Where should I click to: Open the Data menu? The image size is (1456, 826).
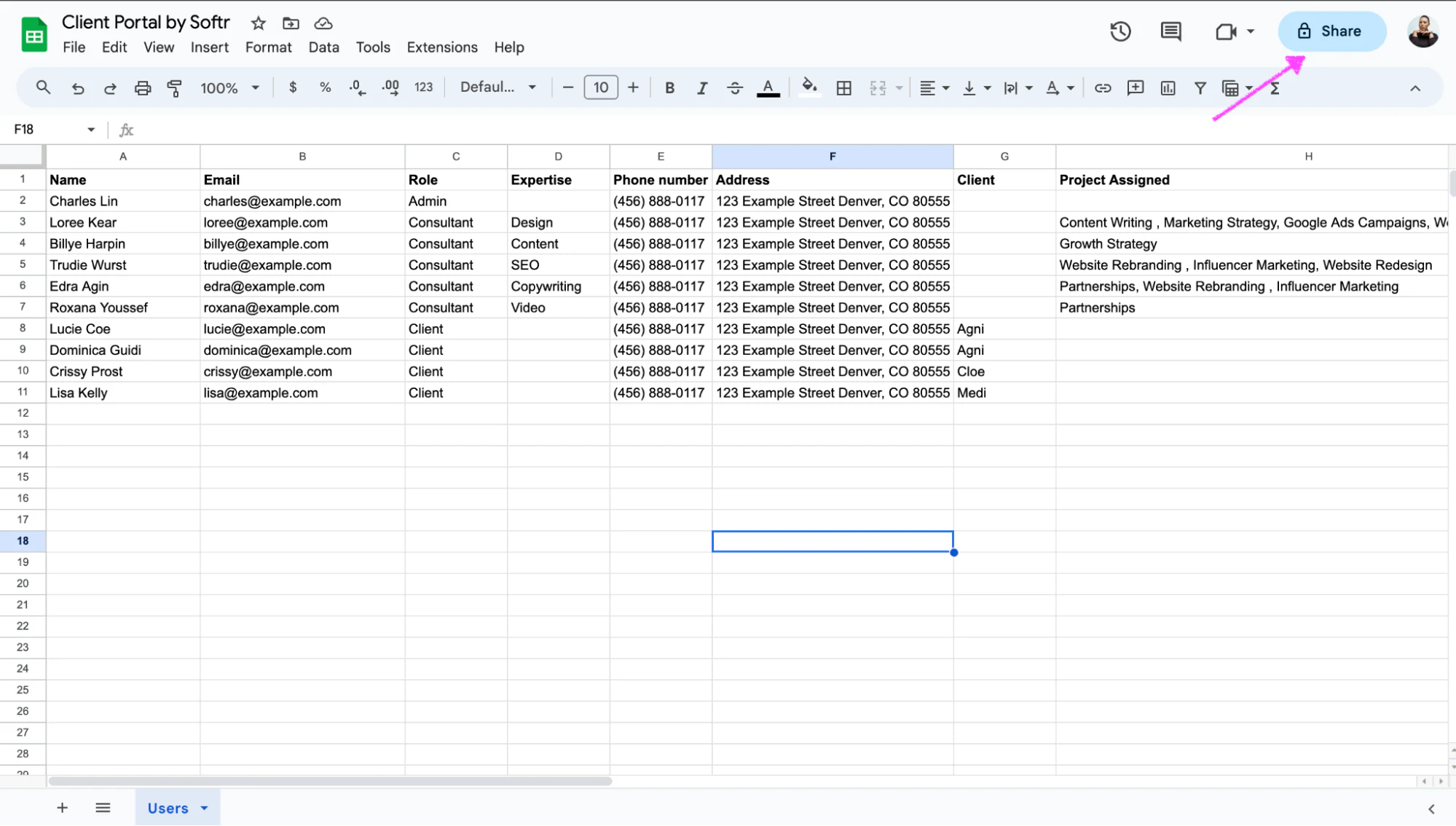[323, 47]
